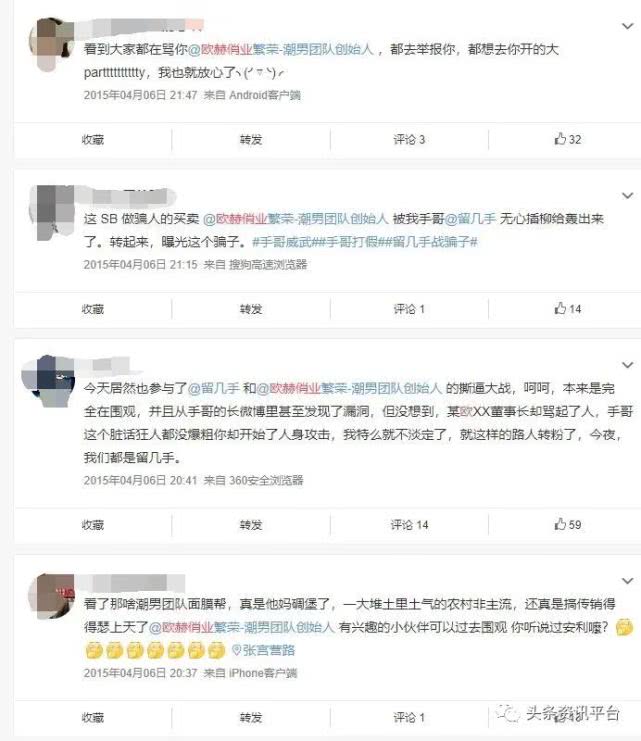The height and width of the screenshot is (741, 641).
Task: Like the post with 14 thumbs-up
Action: (568, 309)
